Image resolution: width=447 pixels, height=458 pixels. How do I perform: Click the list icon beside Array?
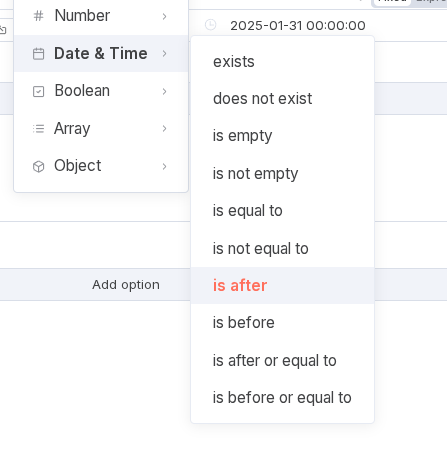[38, 129]
